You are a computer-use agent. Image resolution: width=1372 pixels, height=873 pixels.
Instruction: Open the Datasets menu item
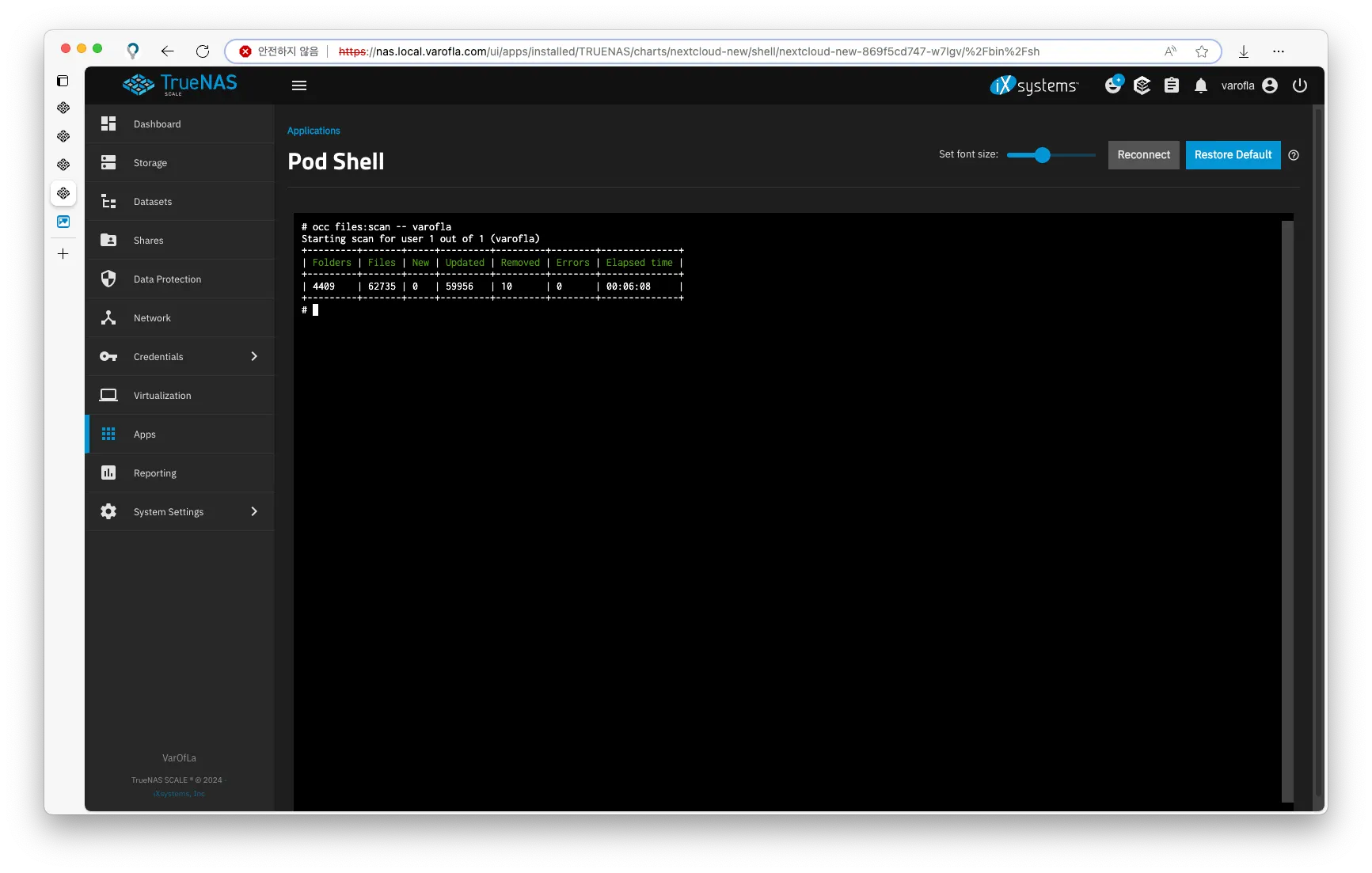point(181,202)
